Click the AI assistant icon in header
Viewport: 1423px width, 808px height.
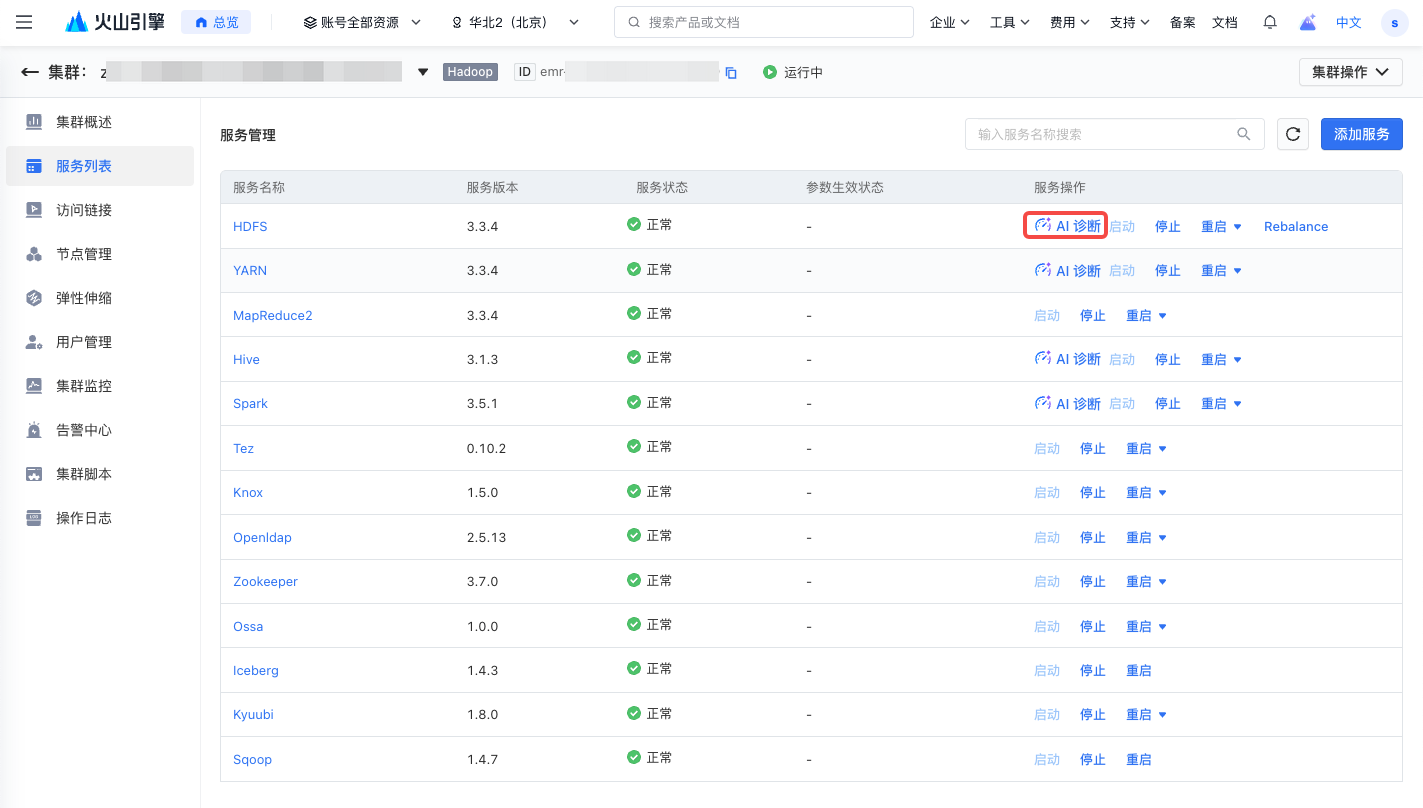1307,22
